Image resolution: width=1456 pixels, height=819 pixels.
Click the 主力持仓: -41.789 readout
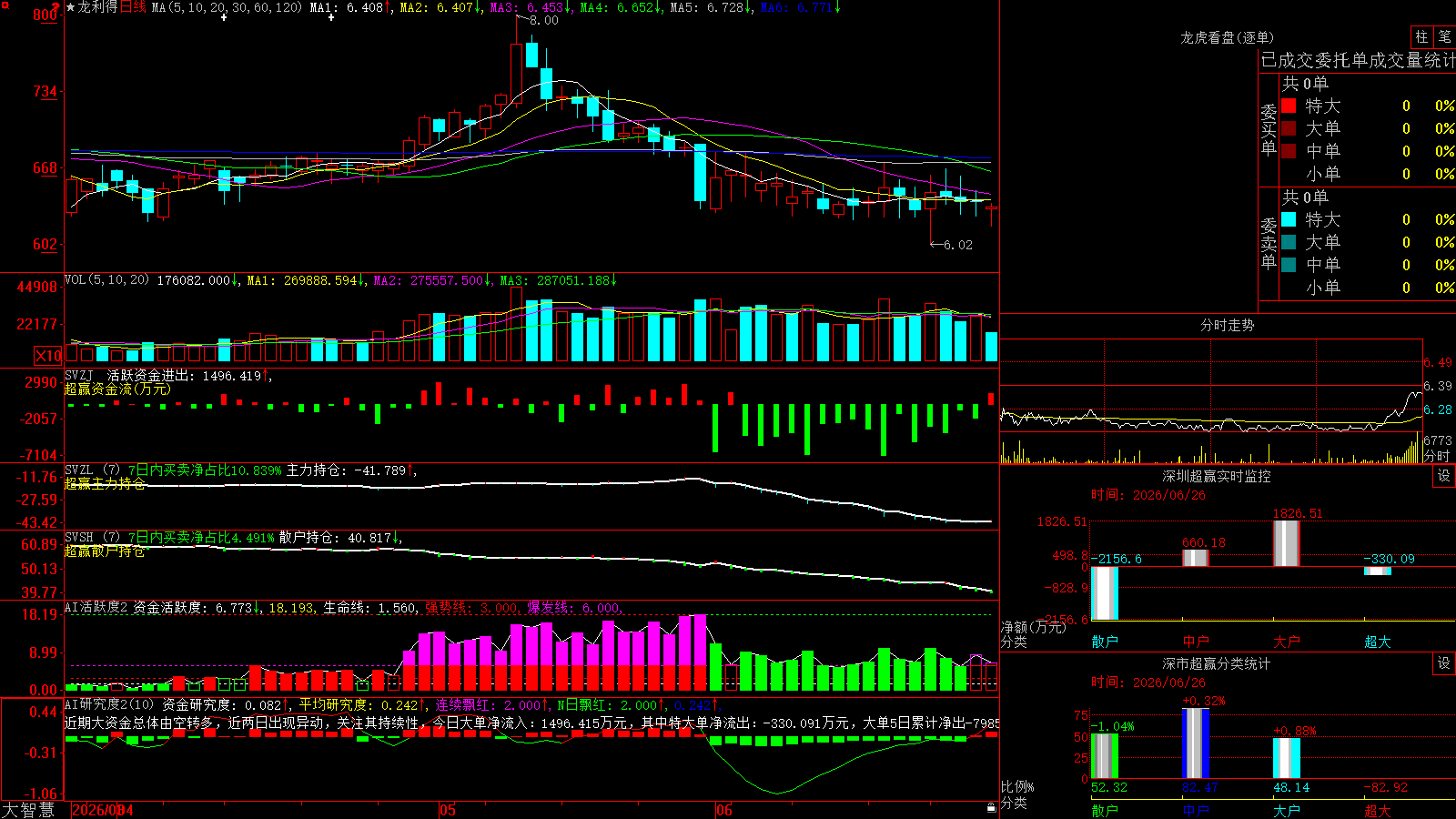[x=347, y=470]
